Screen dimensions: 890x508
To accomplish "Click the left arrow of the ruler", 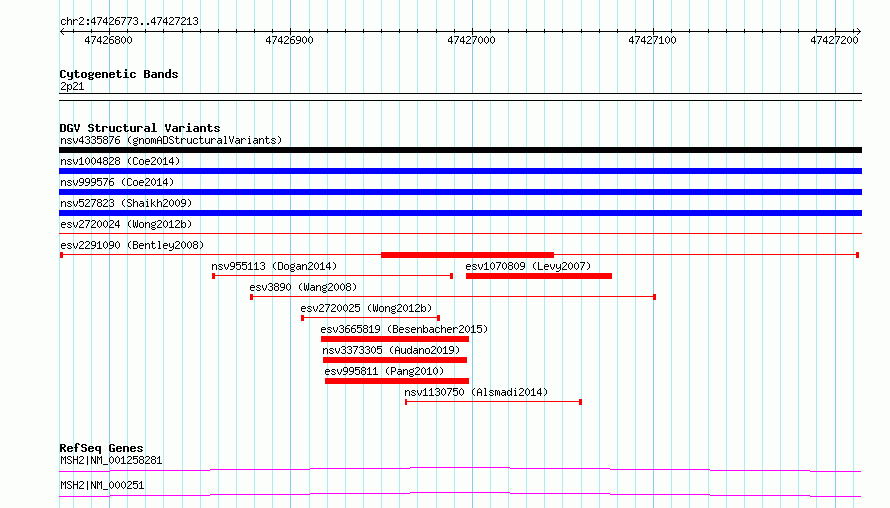I will [62, 32].
